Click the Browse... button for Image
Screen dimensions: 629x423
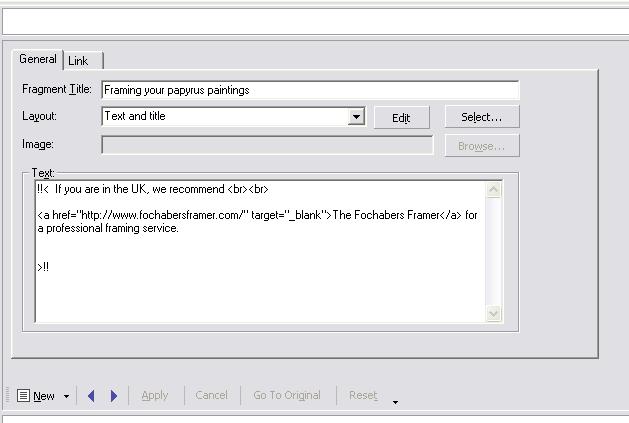pos(482,146)
